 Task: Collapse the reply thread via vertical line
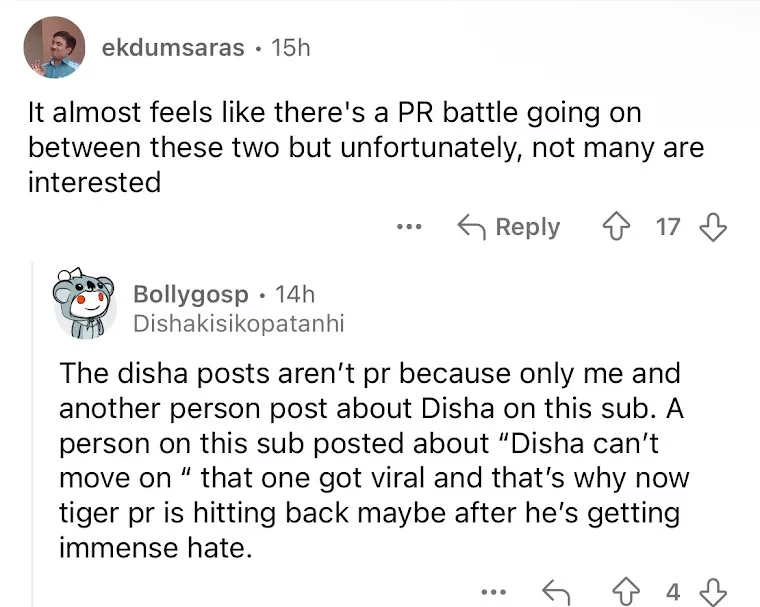[33, 430]
